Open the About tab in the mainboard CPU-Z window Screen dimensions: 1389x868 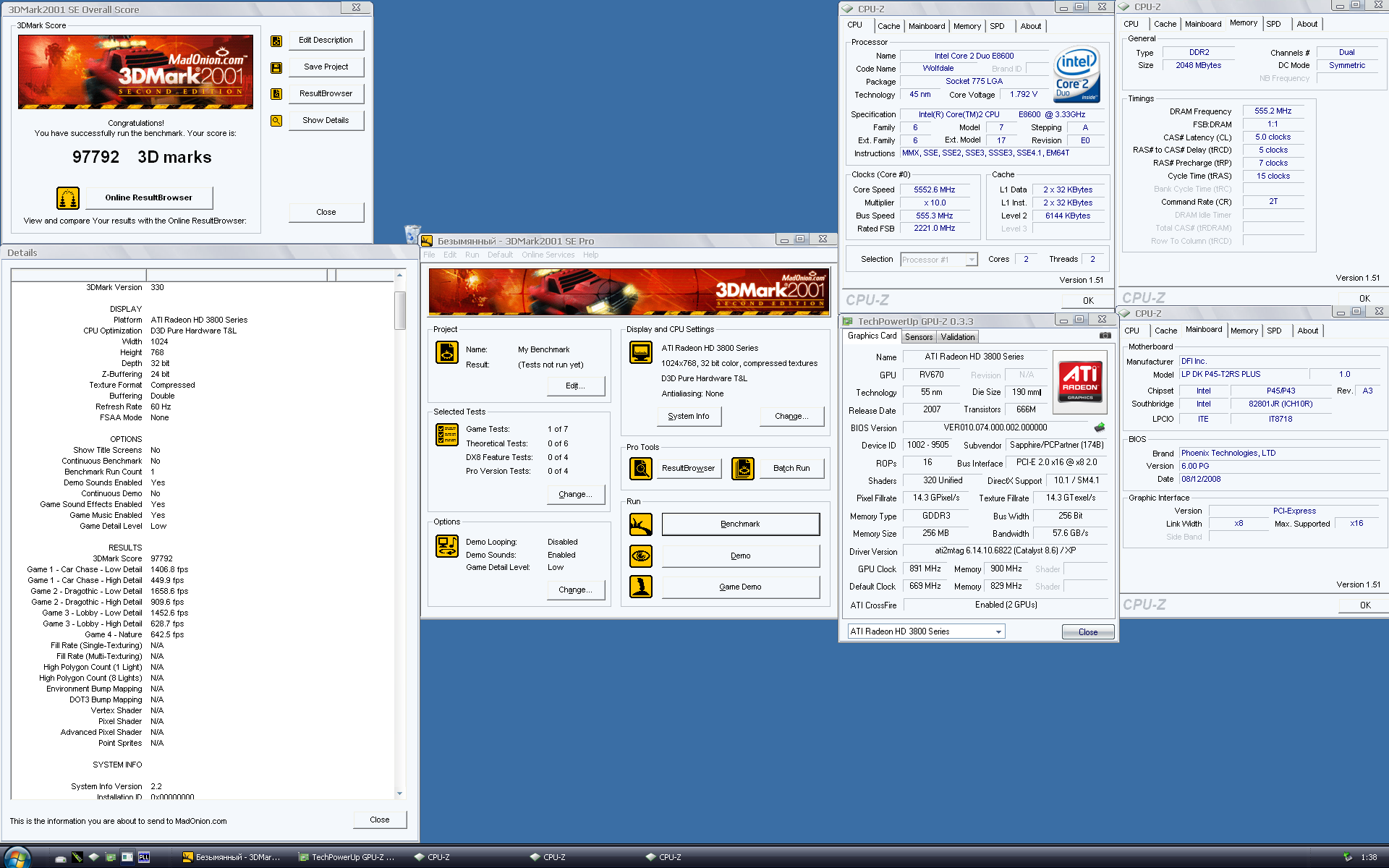click(1307, 331)
